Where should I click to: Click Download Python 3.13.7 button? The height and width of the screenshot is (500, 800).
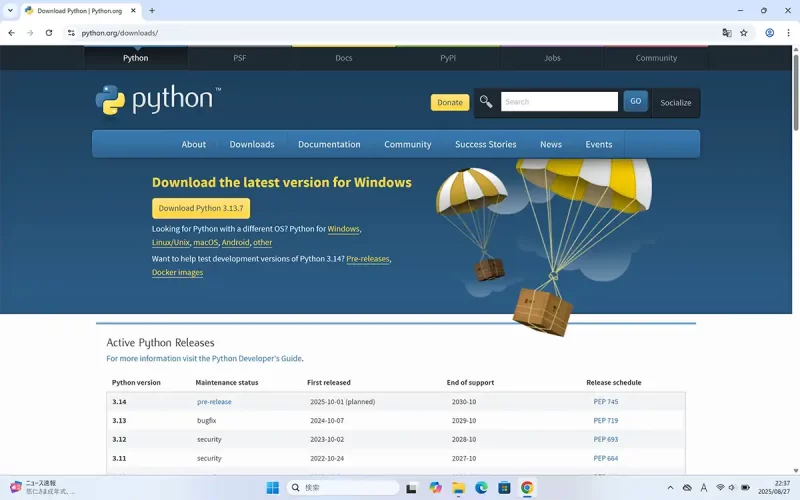pyautogui.click(x=201, y=208)
